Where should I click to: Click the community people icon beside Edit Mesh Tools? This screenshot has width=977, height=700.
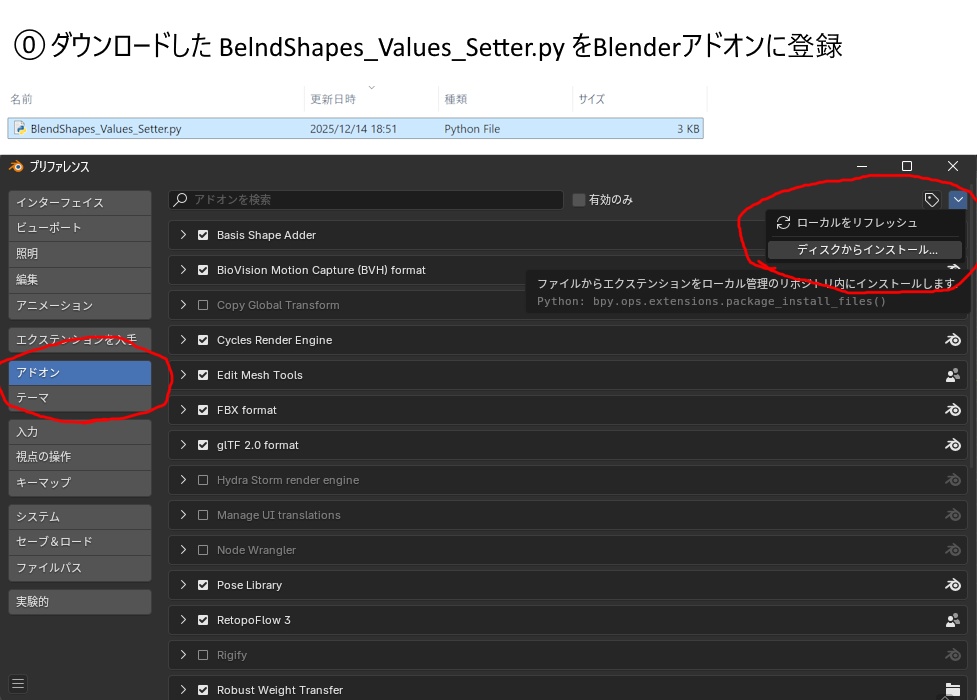tap(952, 375)
